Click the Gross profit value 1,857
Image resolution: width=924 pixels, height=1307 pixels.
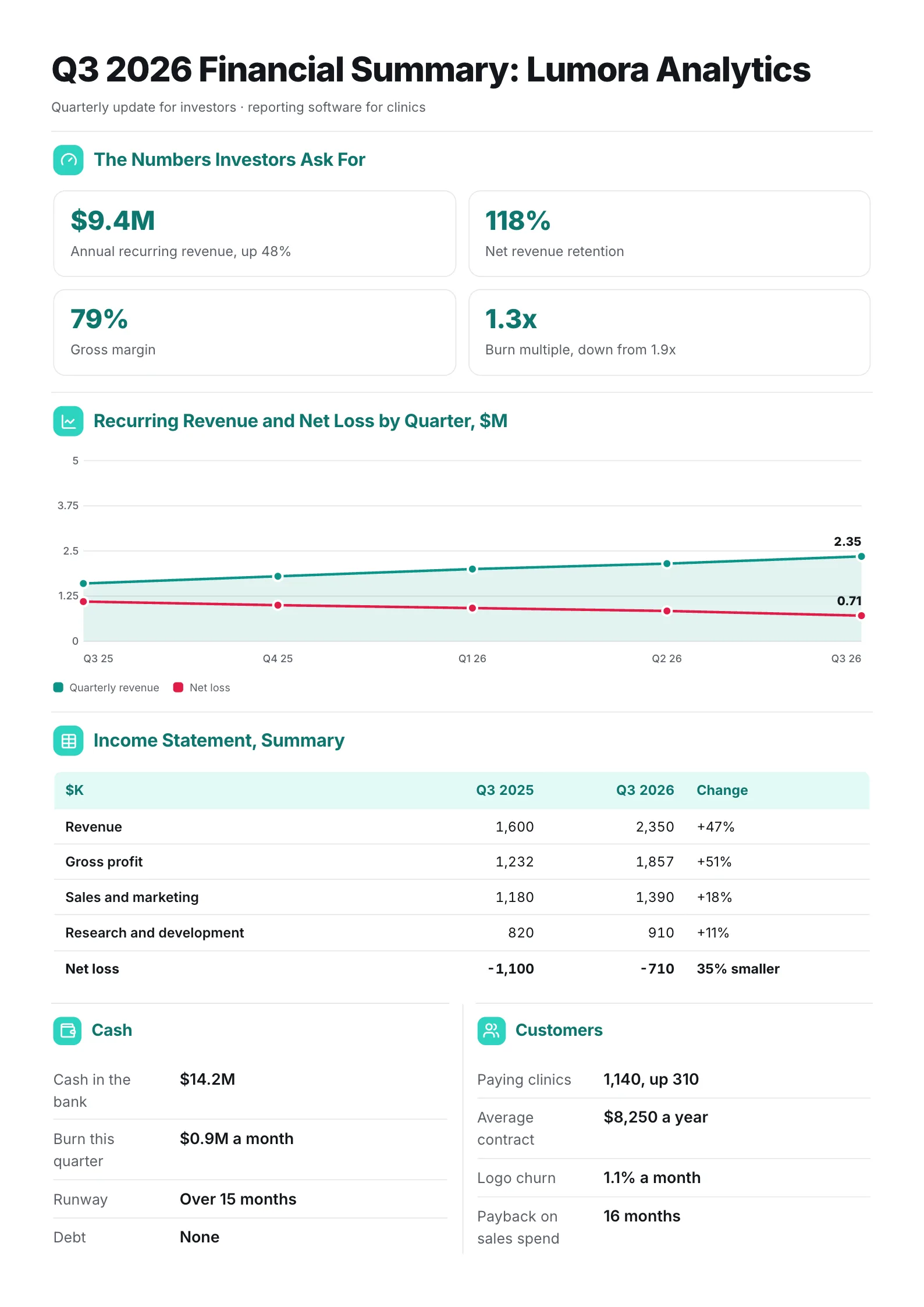(655, 862)
